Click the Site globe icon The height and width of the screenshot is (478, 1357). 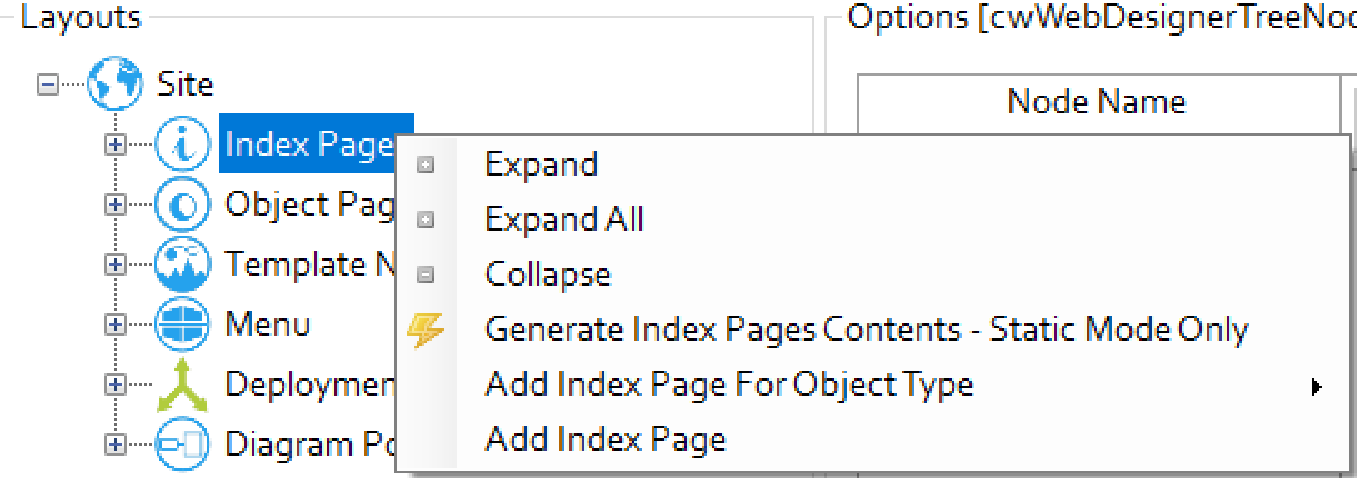[x=114, y=84]
